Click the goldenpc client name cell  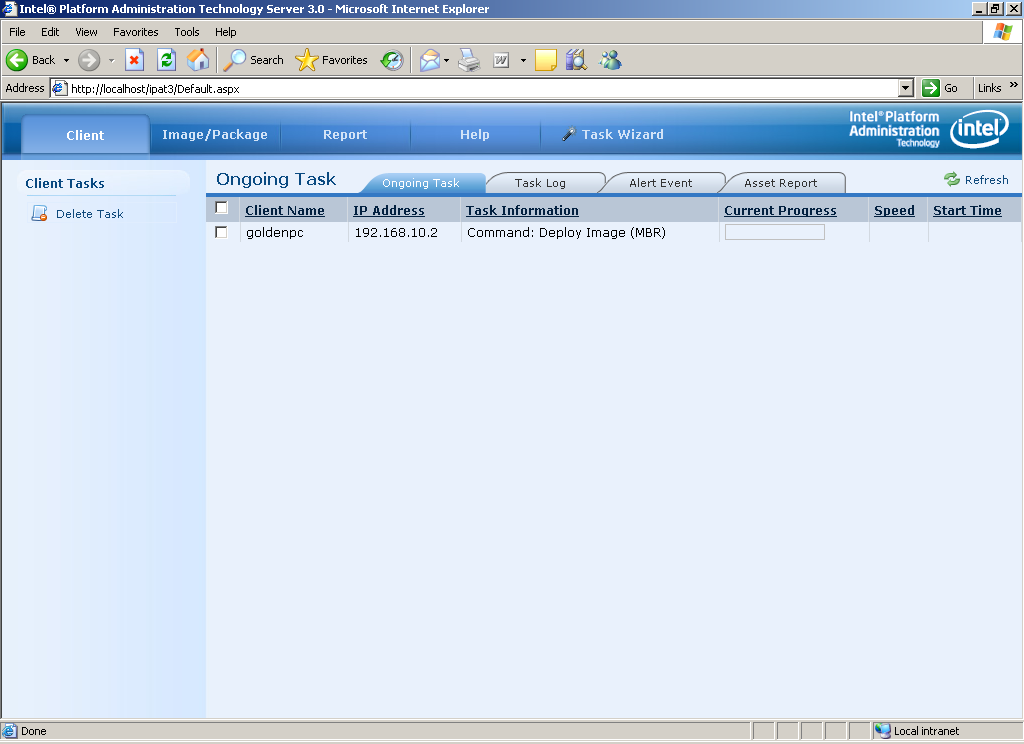click(275, 233)
